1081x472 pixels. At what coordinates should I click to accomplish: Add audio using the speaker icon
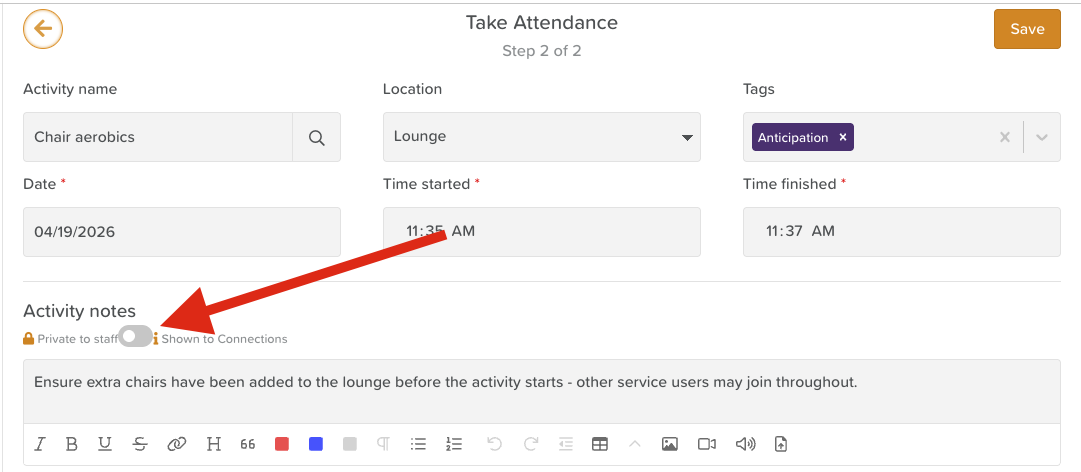(x=745, y=444)
